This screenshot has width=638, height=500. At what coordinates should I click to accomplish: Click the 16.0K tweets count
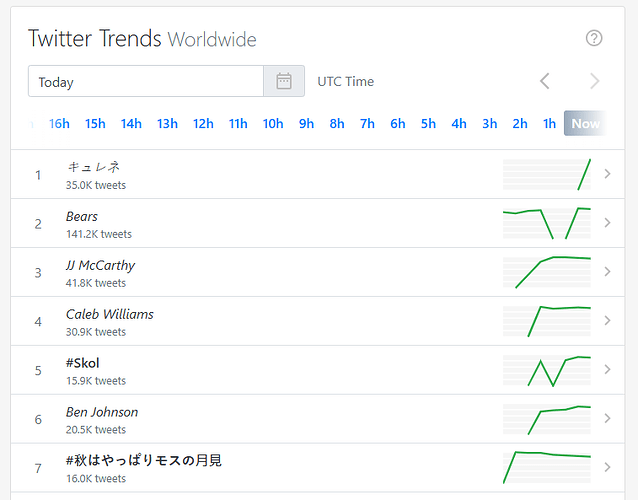pyautogui.click(x=96, y=478)
